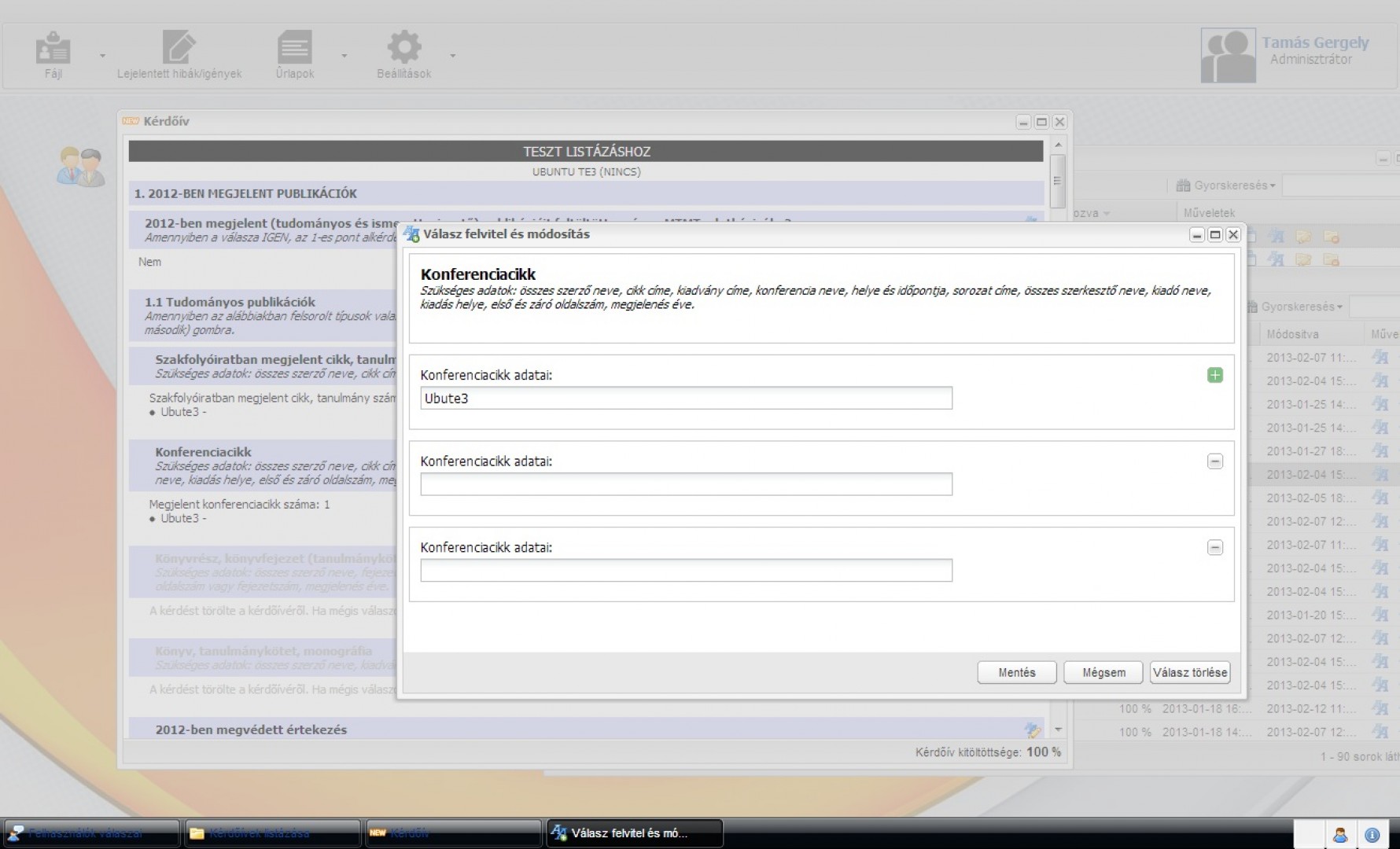The image size is (1400, 849).
Task: Click the user icon in the system tray
Action: tap(1341, 835)
